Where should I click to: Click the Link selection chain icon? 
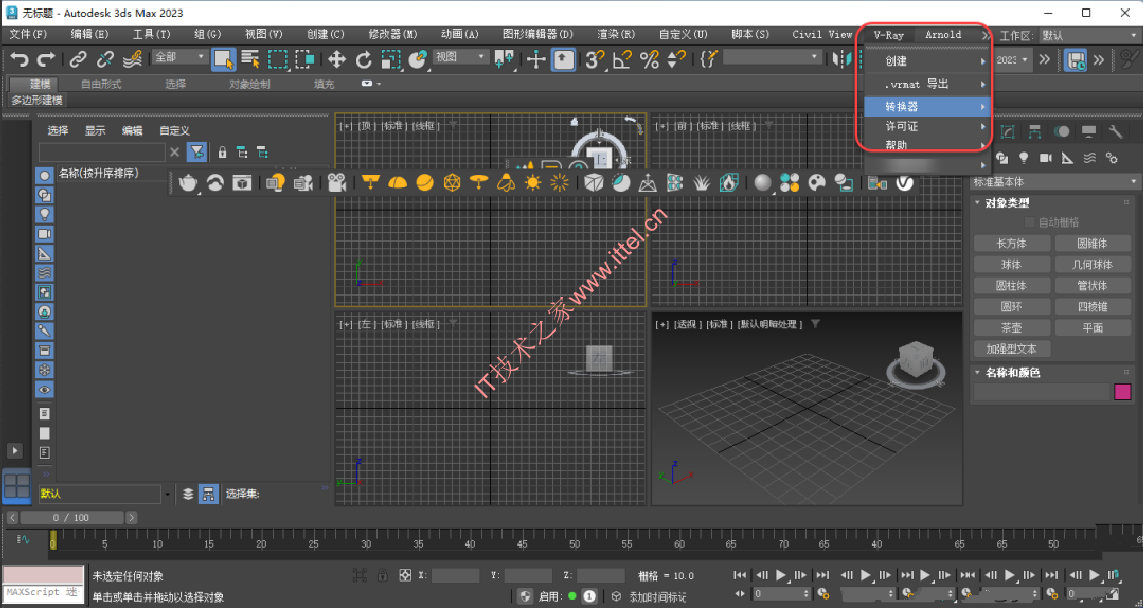tap(78, 60)
